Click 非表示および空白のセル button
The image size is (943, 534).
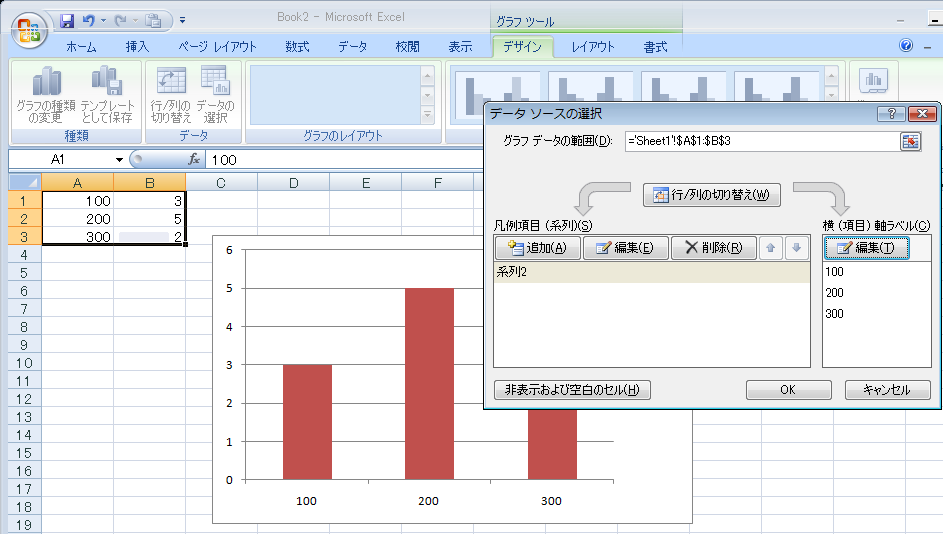point(572,390)
